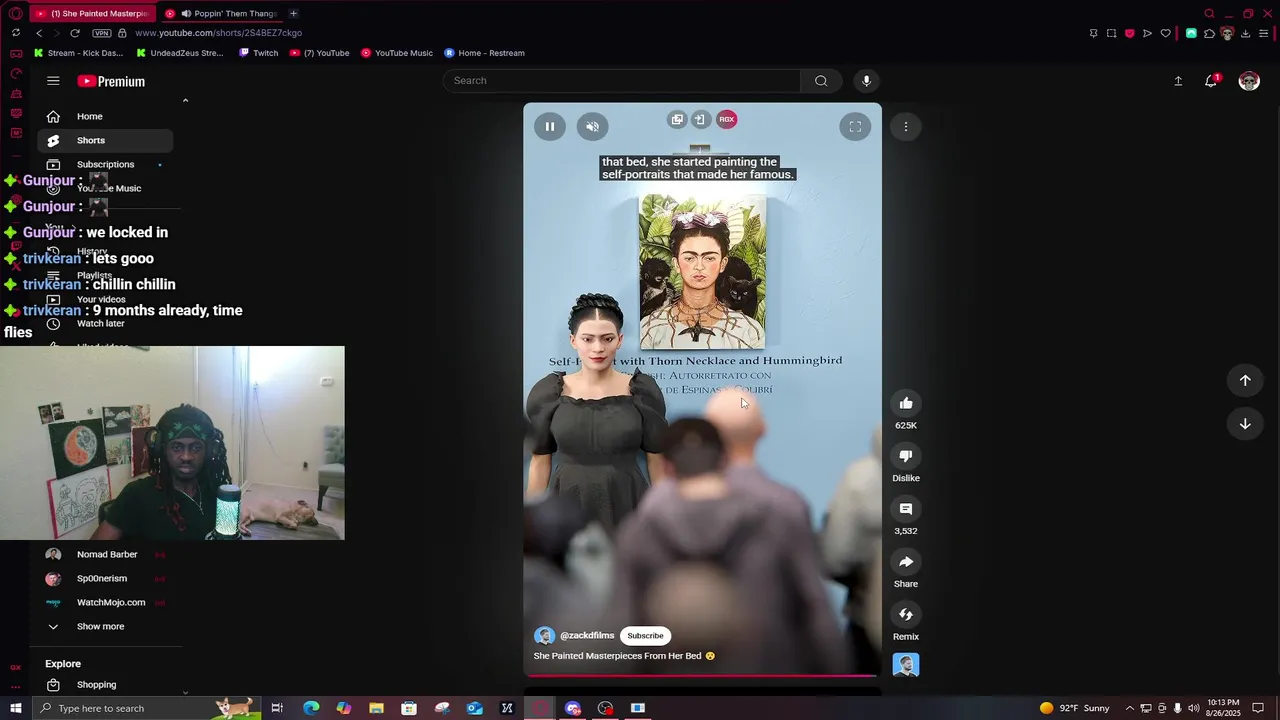
Task: Click the sidebar scroll-up arrow near Home
Action: 185,100
